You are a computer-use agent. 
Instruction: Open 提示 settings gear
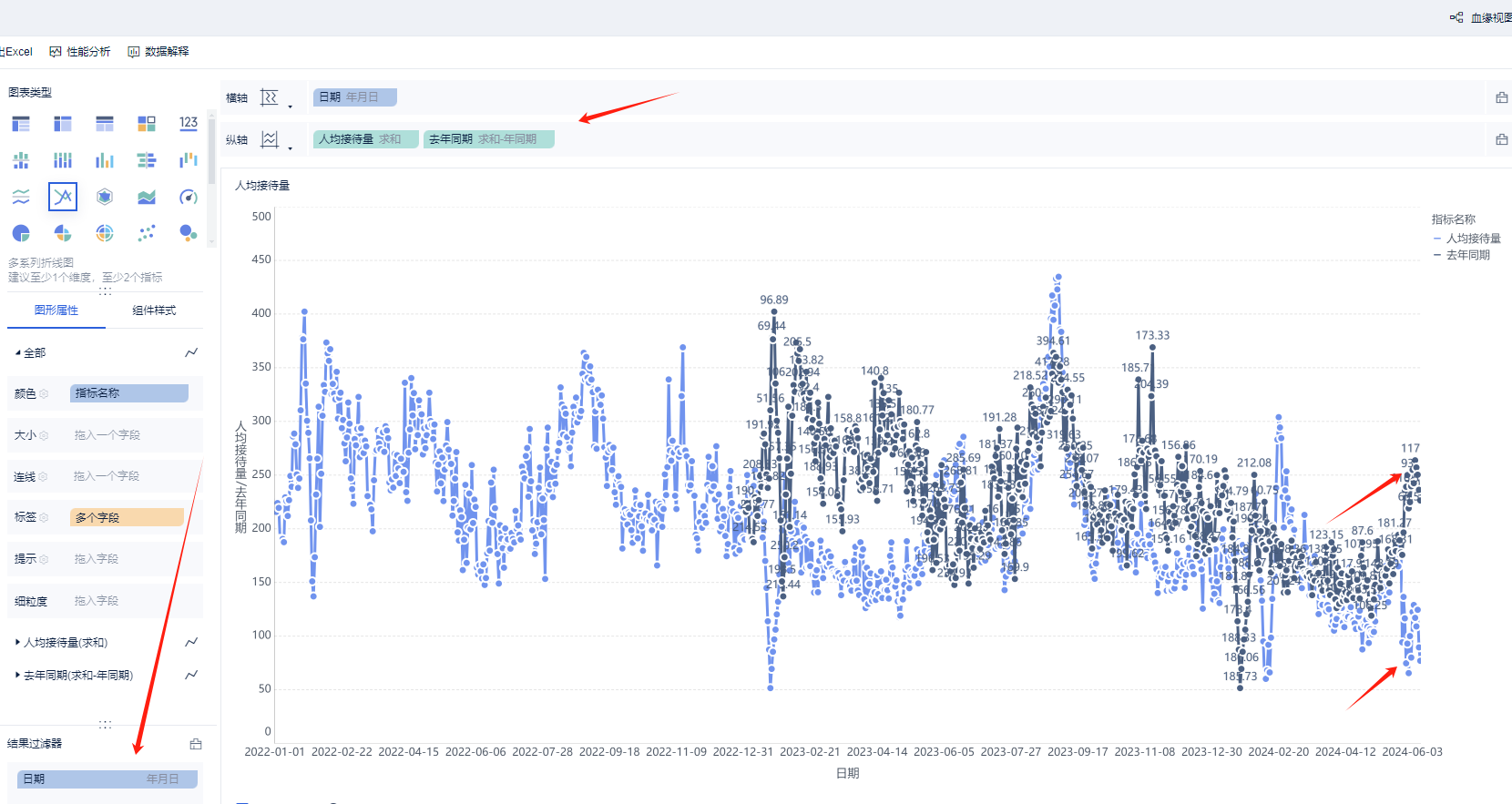44,559
